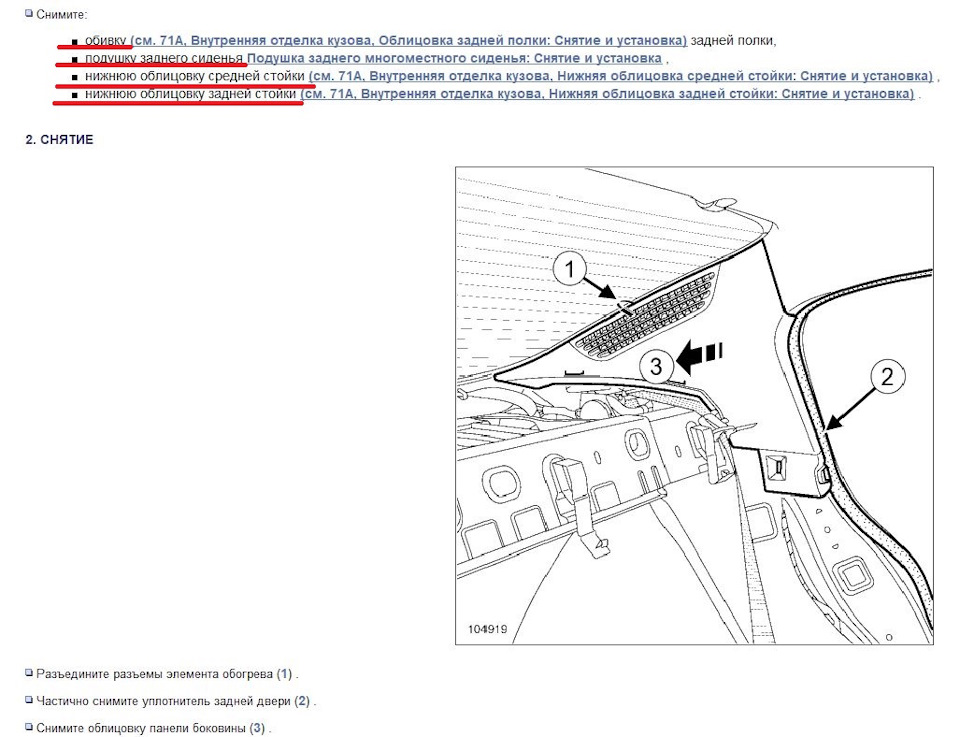Open the rear shelf trim removal link
The width and height of the screenshot is (960, 737).
[x=410, y=41]
